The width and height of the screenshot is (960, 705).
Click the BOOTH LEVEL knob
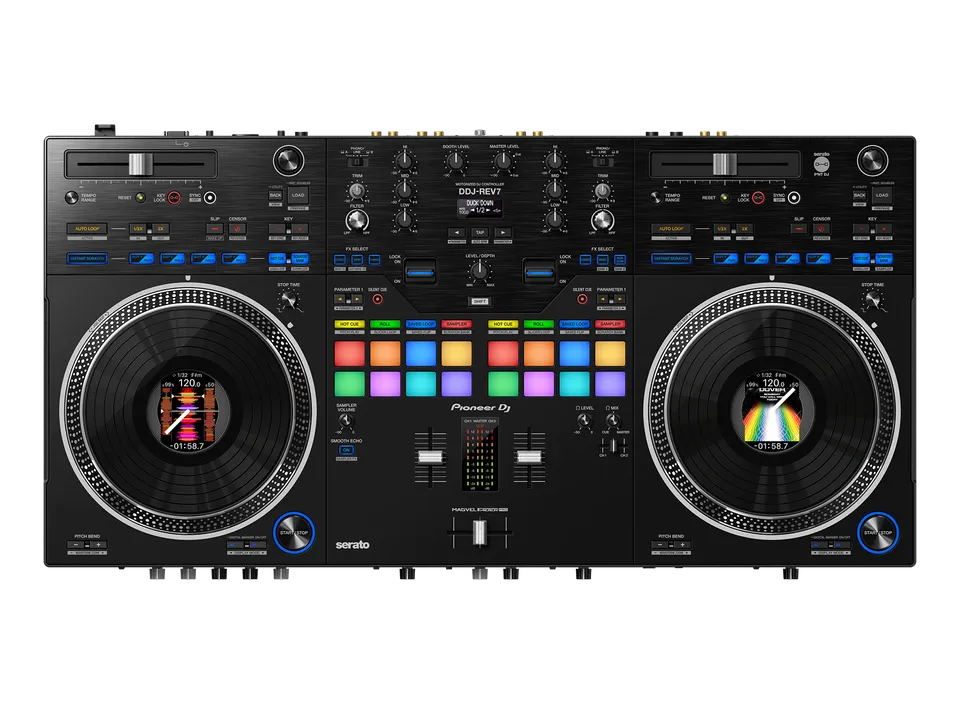455,162
